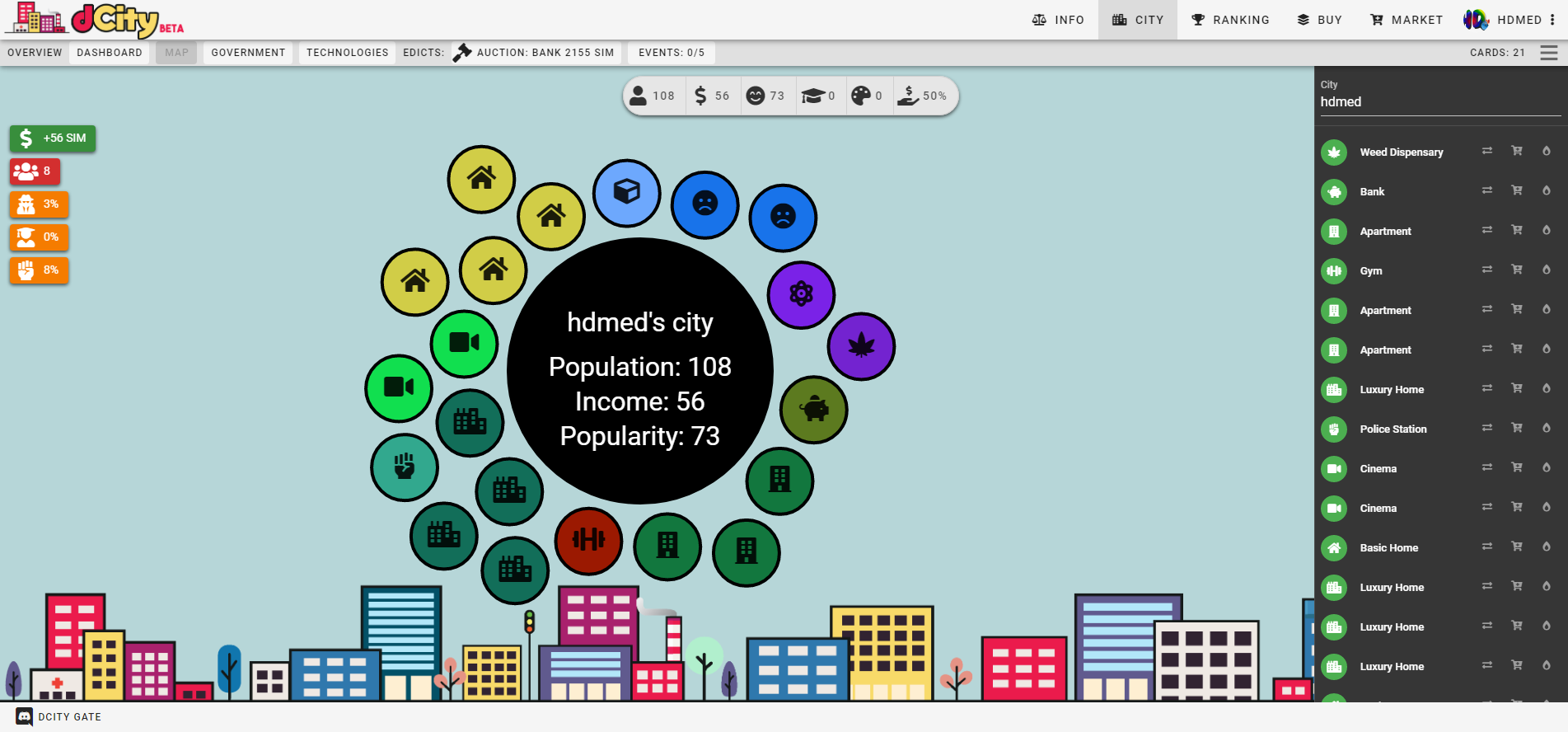Open the INFO menu
The image size is (1568, 732).
coord(1058,20)
